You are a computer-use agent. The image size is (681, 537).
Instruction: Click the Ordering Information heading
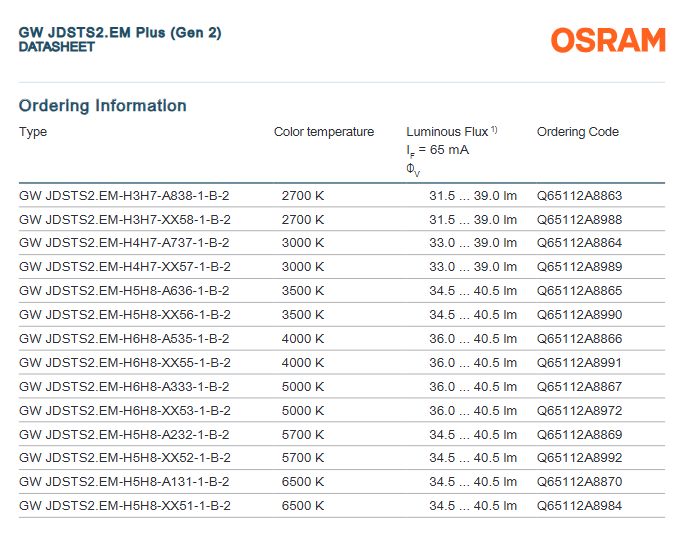[x=102, y=106]
